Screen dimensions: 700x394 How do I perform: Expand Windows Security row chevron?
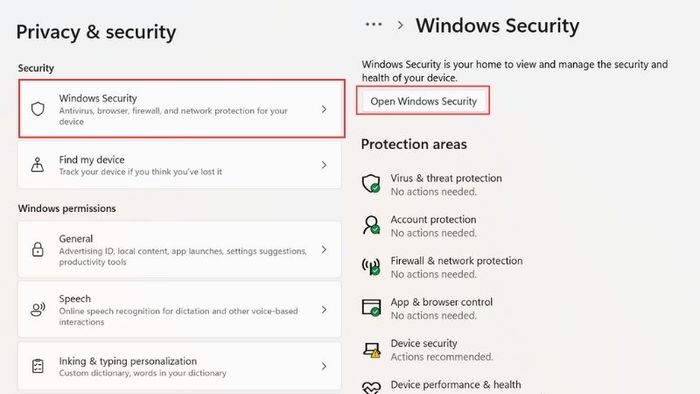324,109
